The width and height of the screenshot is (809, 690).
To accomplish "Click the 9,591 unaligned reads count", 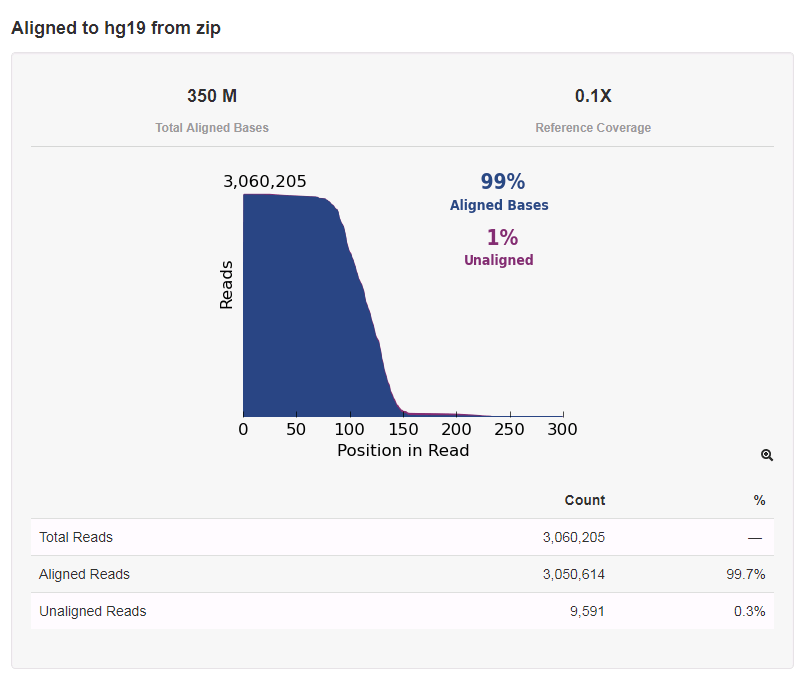I will tap(585, 611).
